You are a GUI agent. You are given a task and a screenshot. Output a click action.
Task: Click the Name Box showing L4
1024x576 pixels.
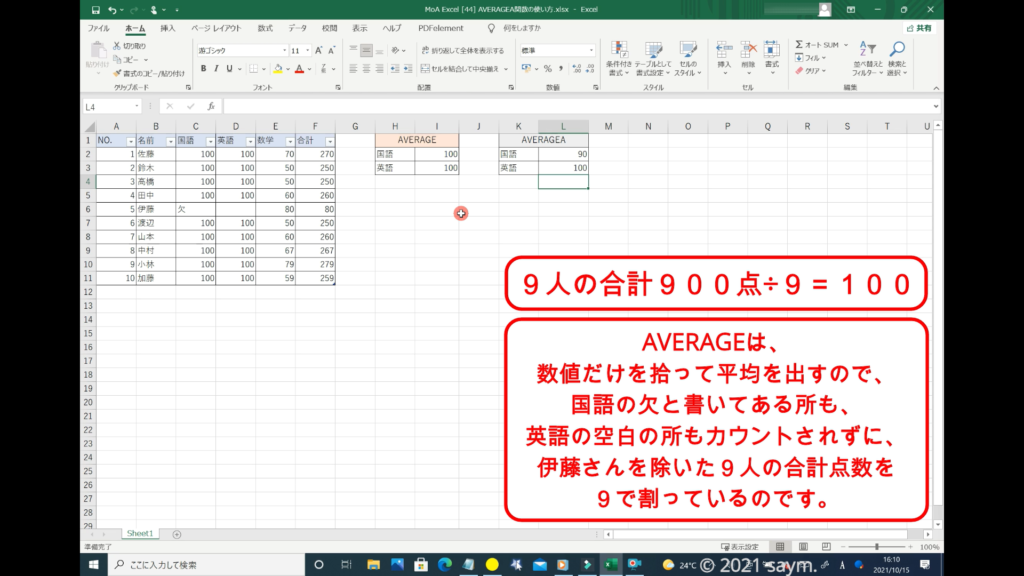(x=118, y=106)
